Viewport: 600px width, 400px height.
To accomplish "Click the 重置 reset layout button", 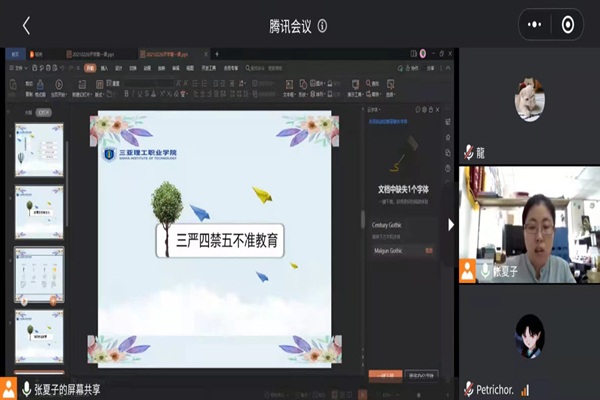I will 113,83.
